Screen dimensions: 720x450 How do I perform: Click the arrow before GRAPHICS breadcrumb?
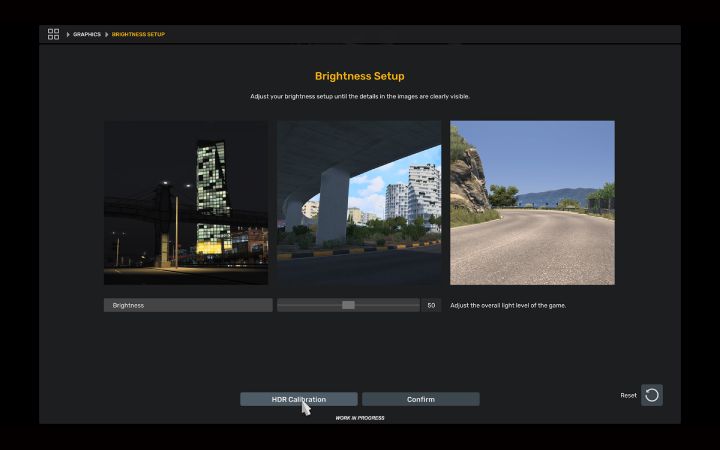68,34
